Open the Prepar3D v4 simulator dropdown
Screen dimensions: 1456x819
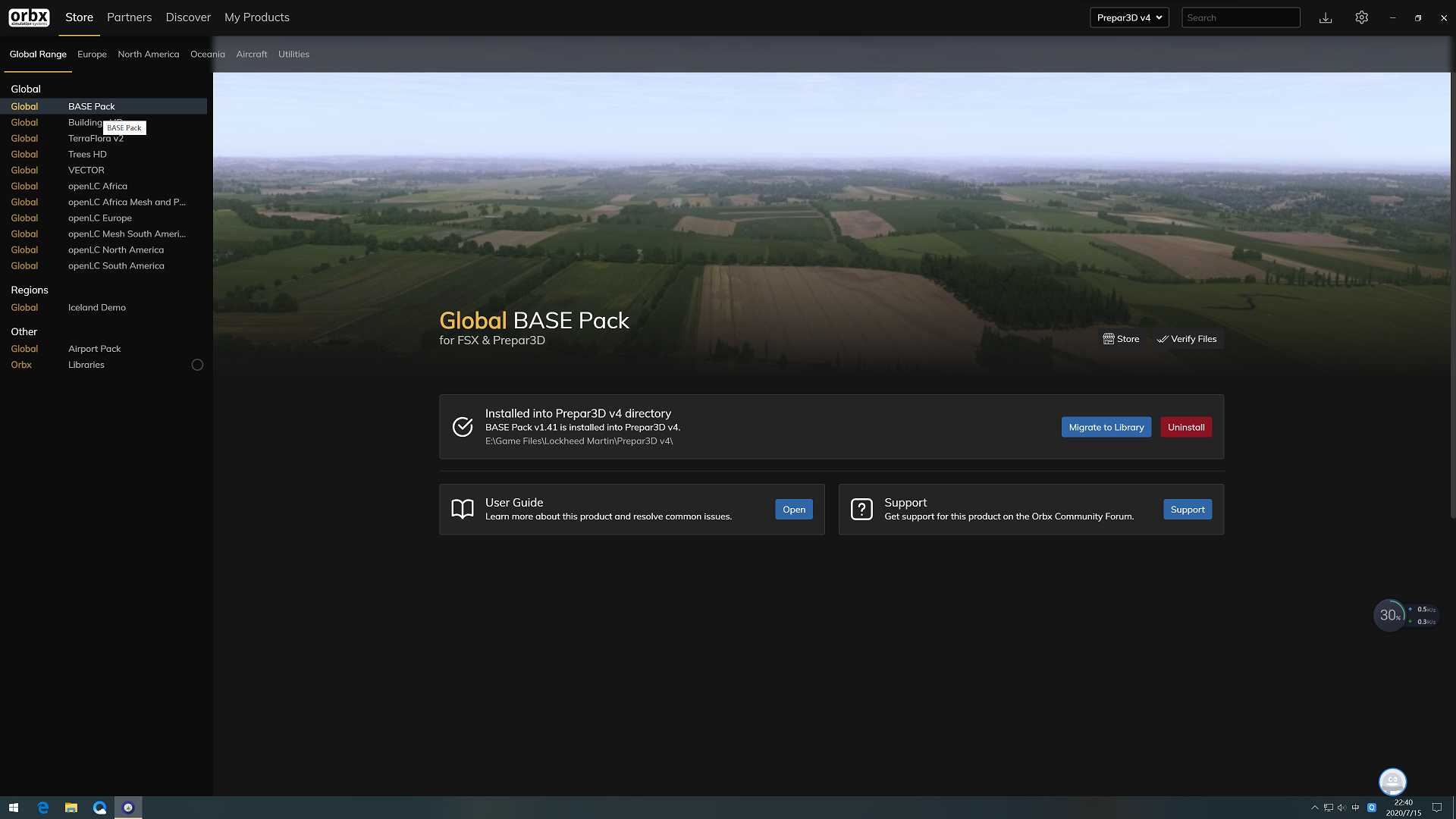(1129, 17)
